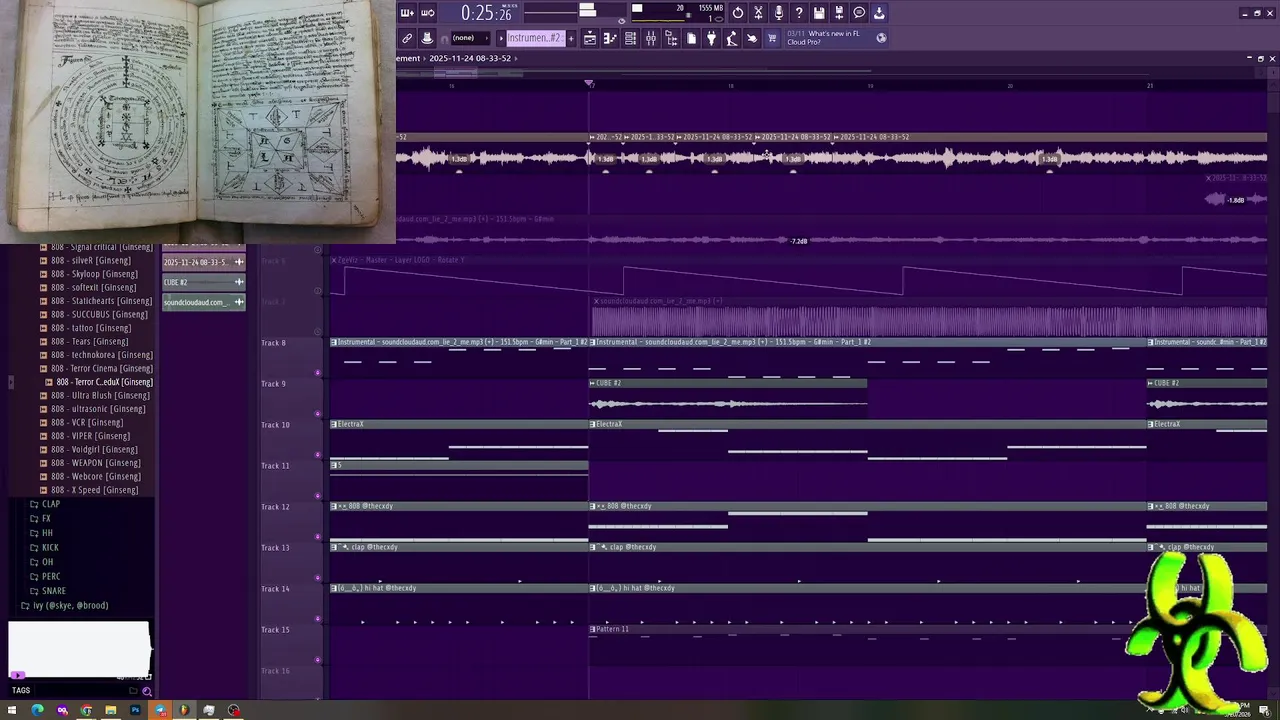Viewport: 1280px width, 720px height.
Task: Toggle Track 12 mute switch
Action: coord(318,537)
